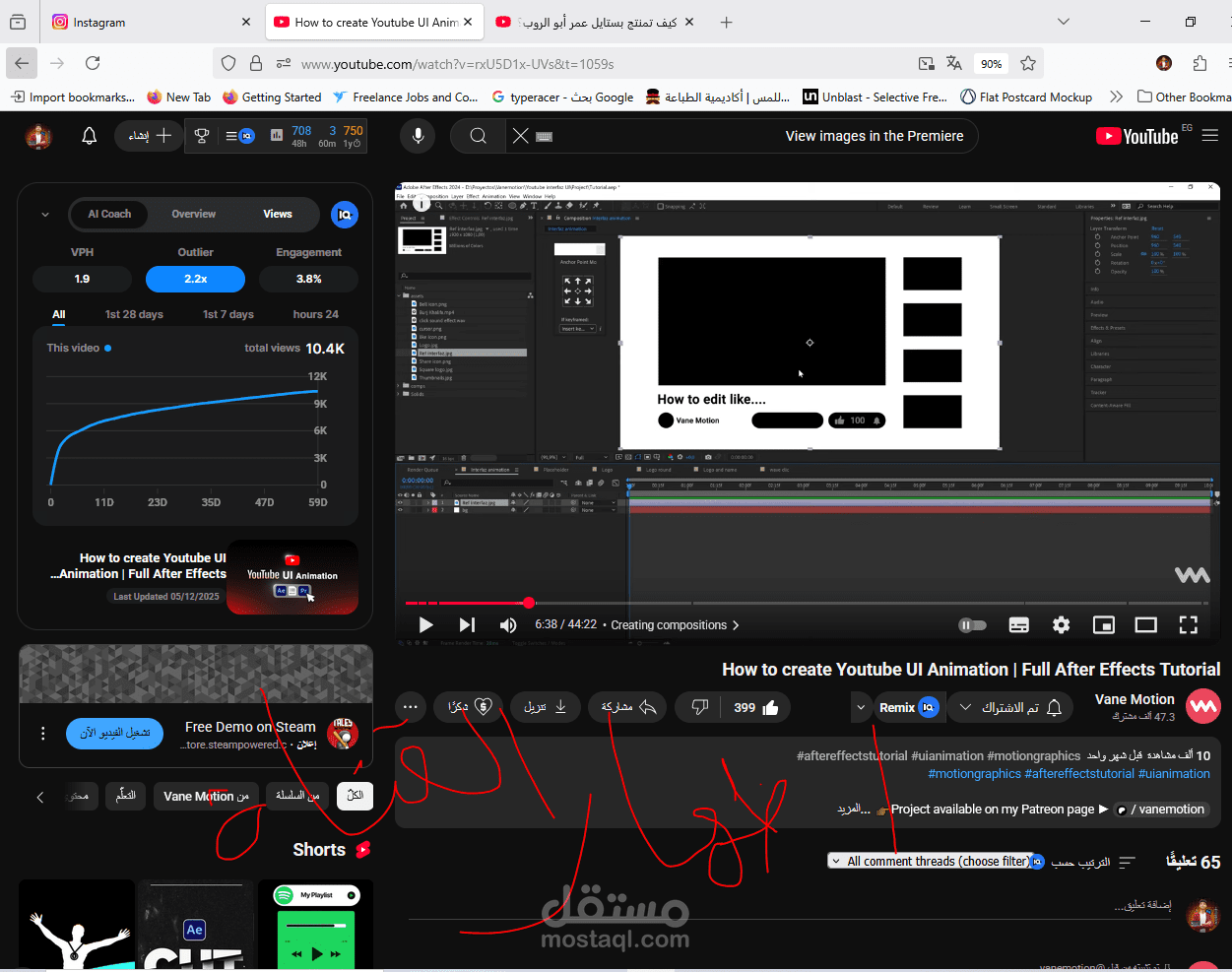
Task: Click the red progress scrubber dot
Action: (x=529, y=603)
